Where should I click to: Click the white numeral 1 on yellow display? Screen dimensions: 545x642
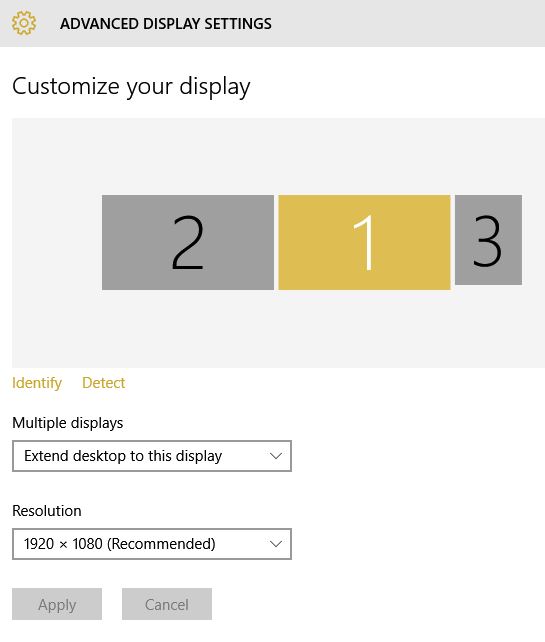(x=364, y=242)
